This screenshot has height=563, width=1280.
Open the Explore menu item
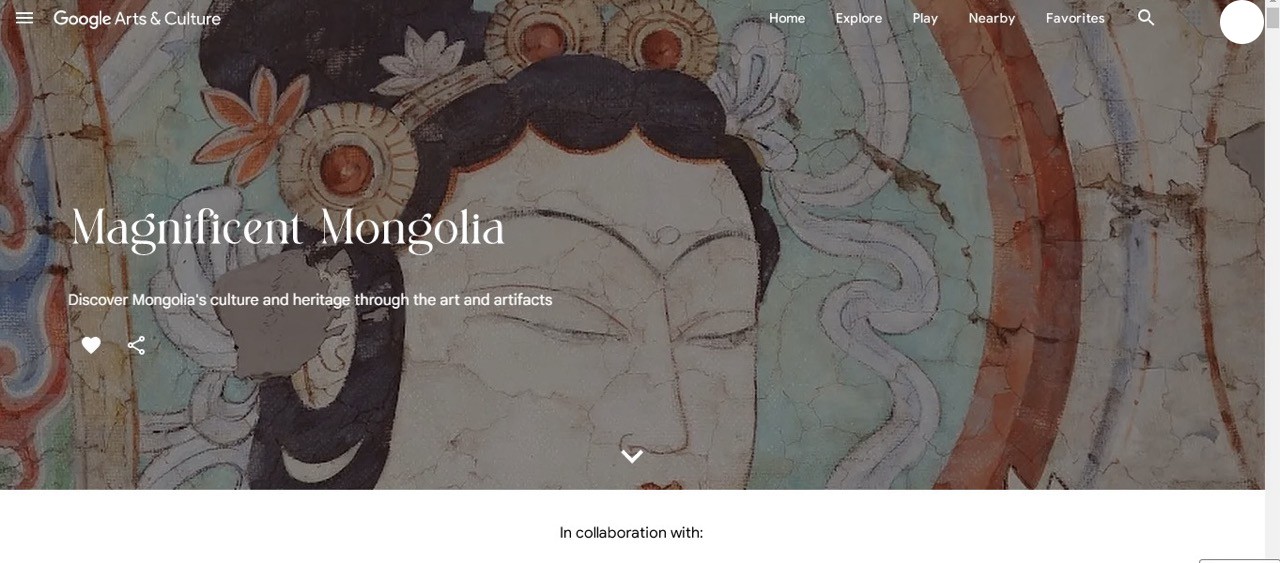859,18
